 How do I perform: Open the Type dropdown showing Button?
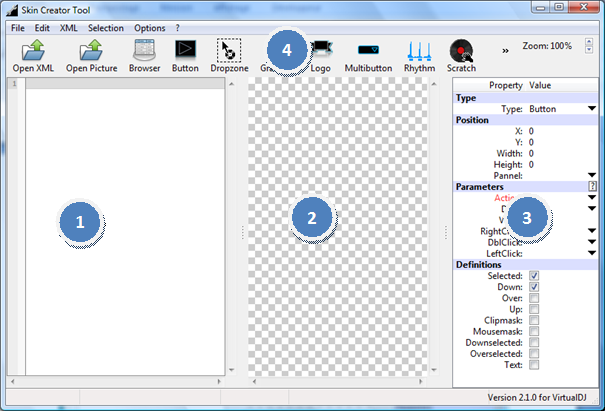(x=592, y=109)
